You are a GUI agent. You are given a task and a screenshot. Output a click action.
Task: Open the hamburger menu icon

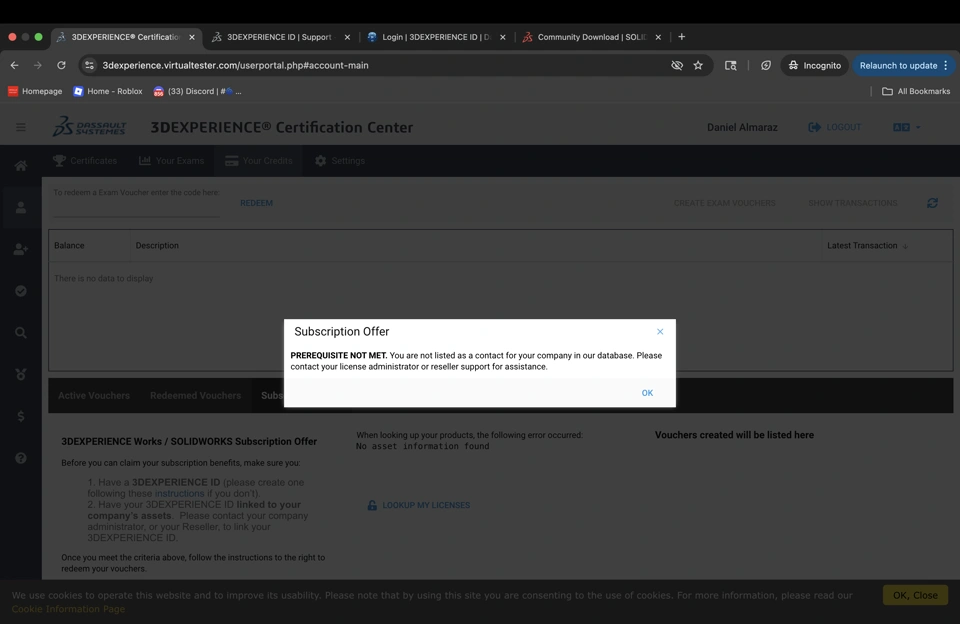point(21,127)
